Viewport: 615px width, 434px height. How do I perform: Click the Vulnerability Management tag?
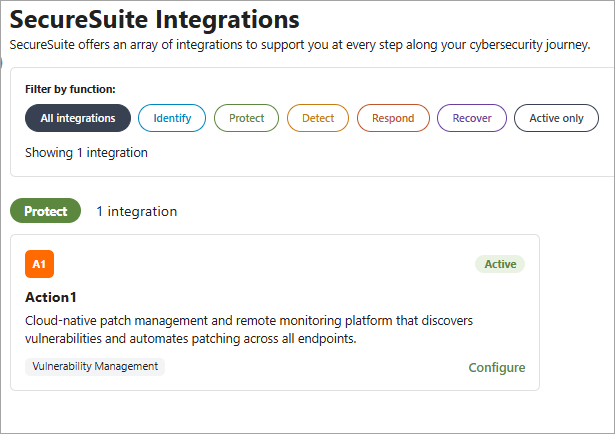[95, 367]
